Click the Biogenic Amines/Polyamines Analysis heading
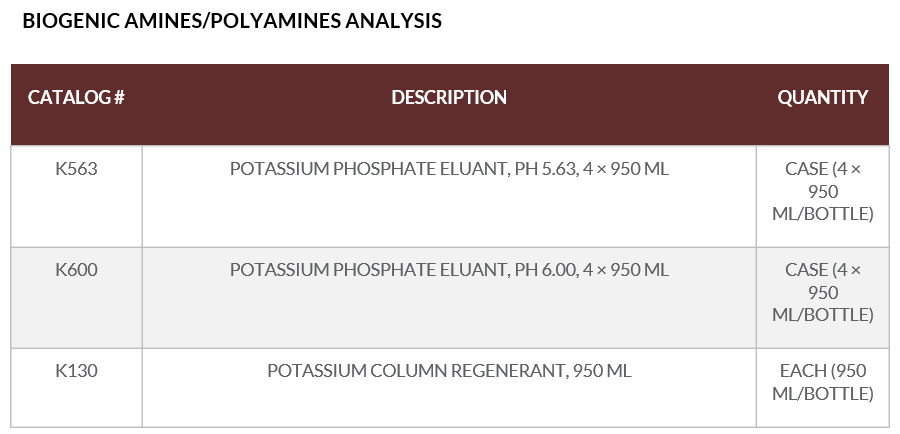The image size is (900, 434). point(232,21)
